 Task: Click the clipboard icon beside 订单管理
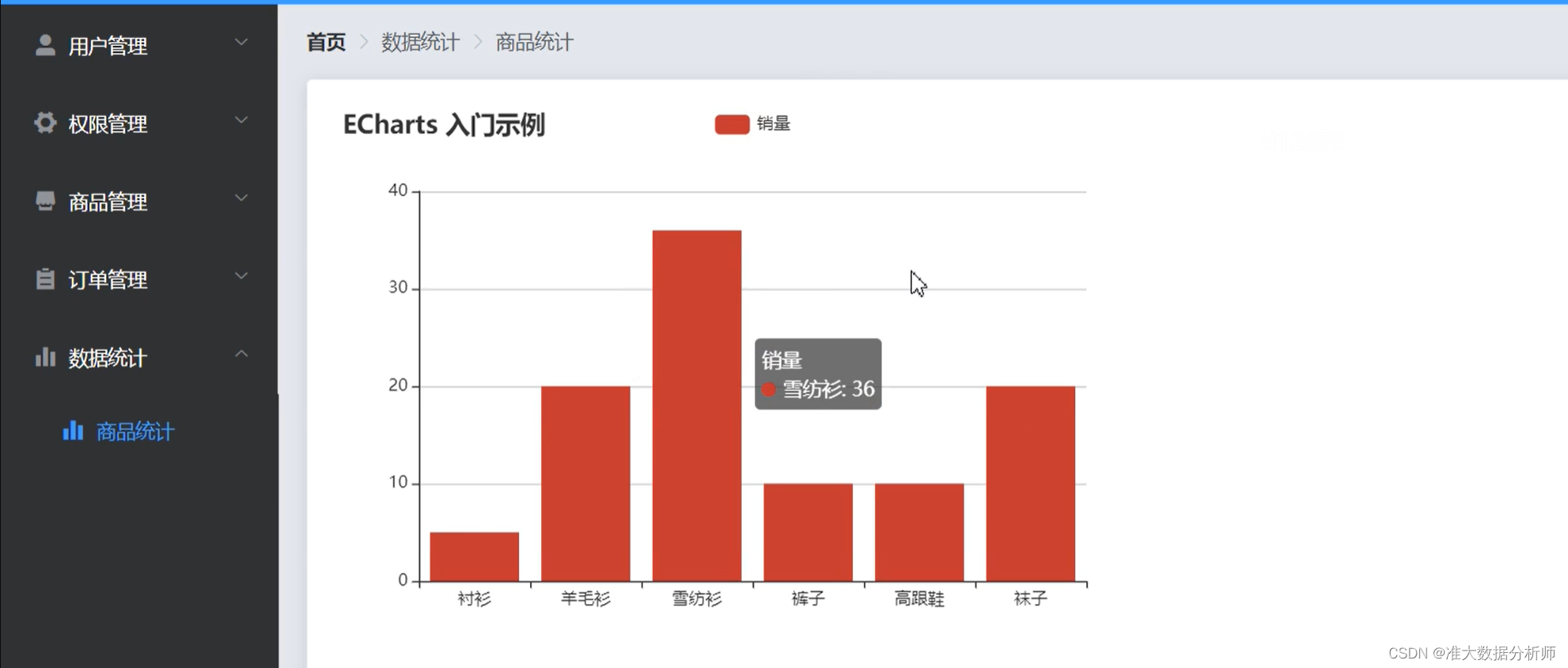pos(45,279)
